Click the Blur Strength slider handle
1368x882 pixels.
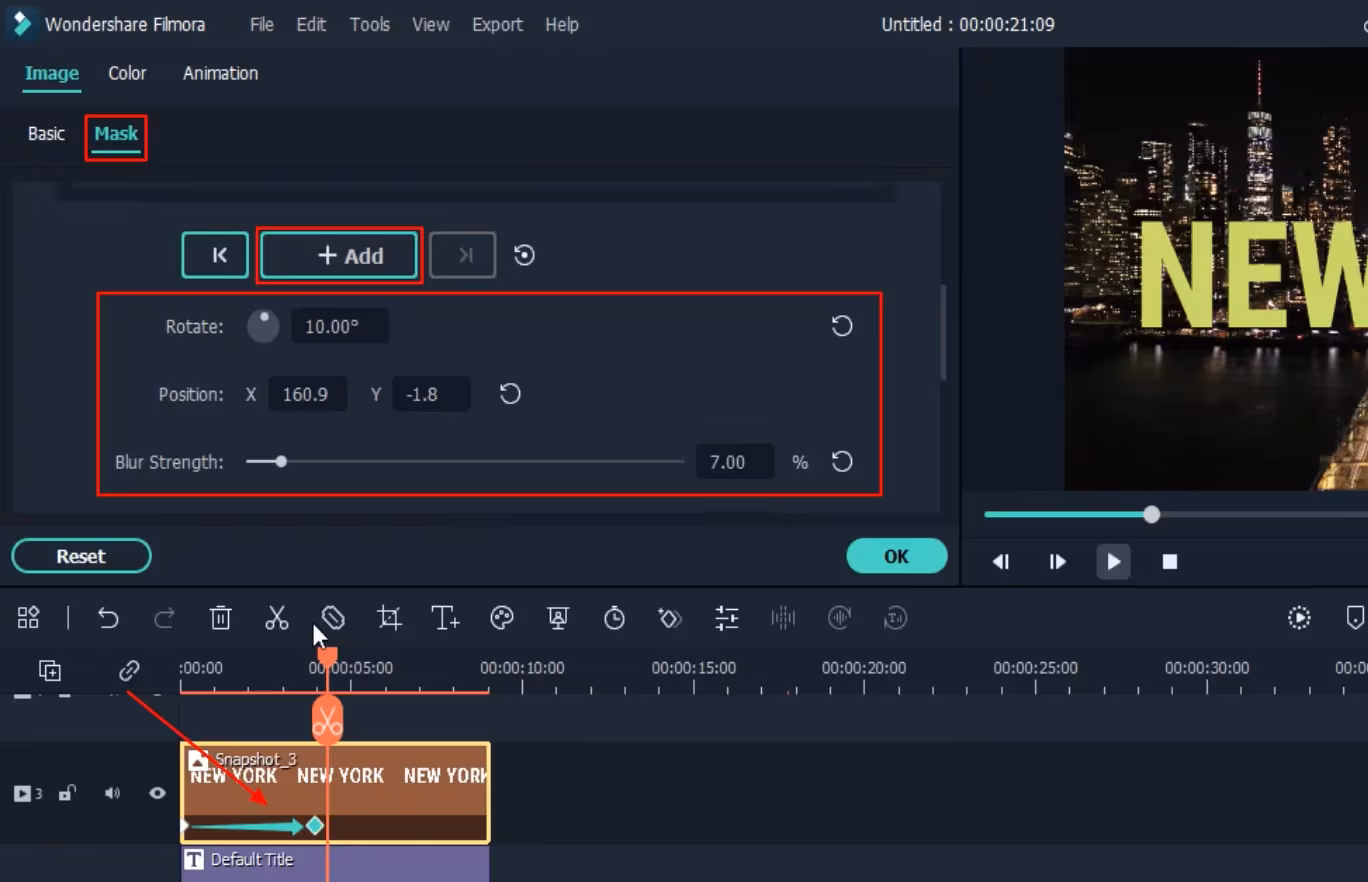tap(281, 462)
